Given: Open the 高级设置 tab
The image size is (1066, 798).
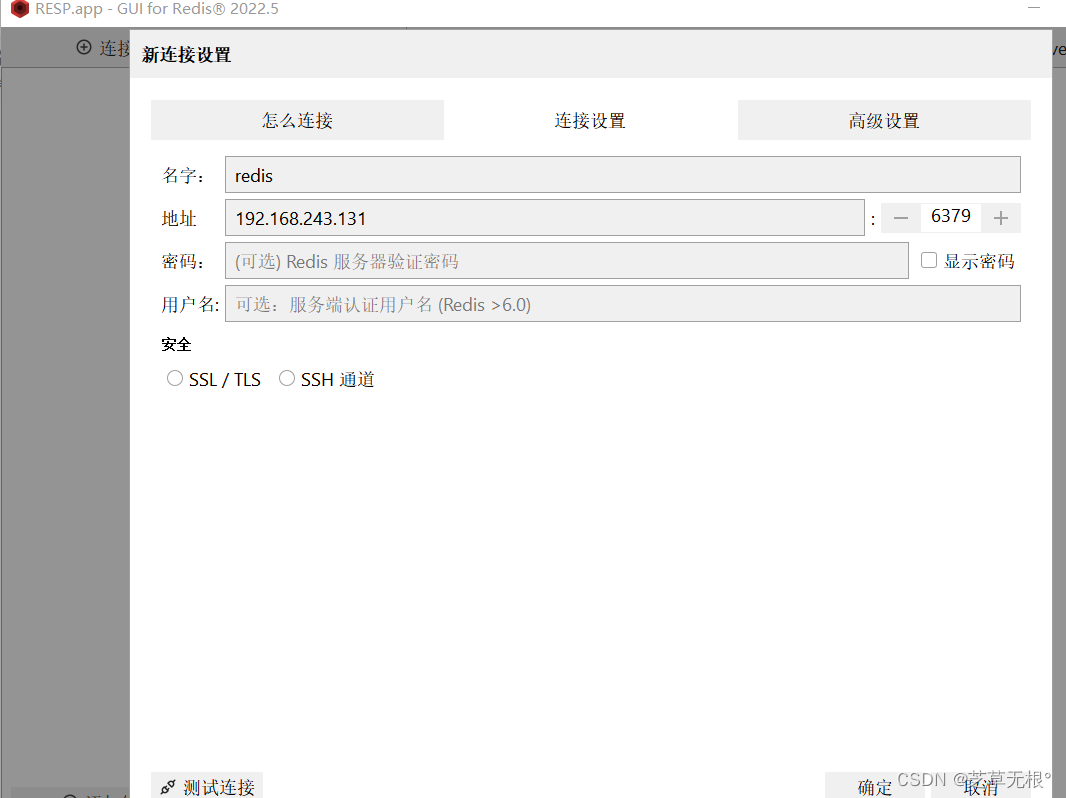Looking at the screenshot, I should (884, 120).
